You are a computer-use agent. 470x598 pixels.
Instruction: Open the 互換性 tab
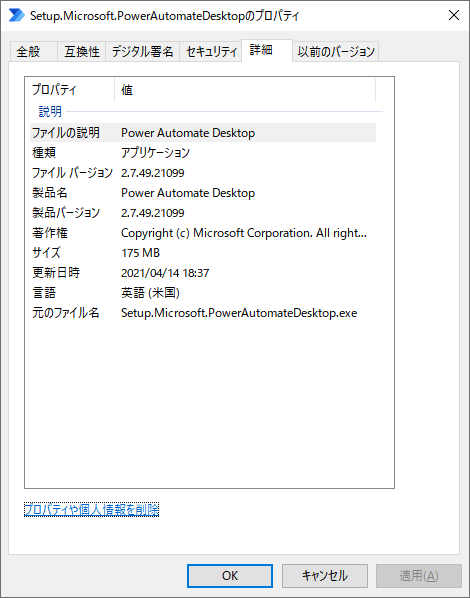[81, 51]
